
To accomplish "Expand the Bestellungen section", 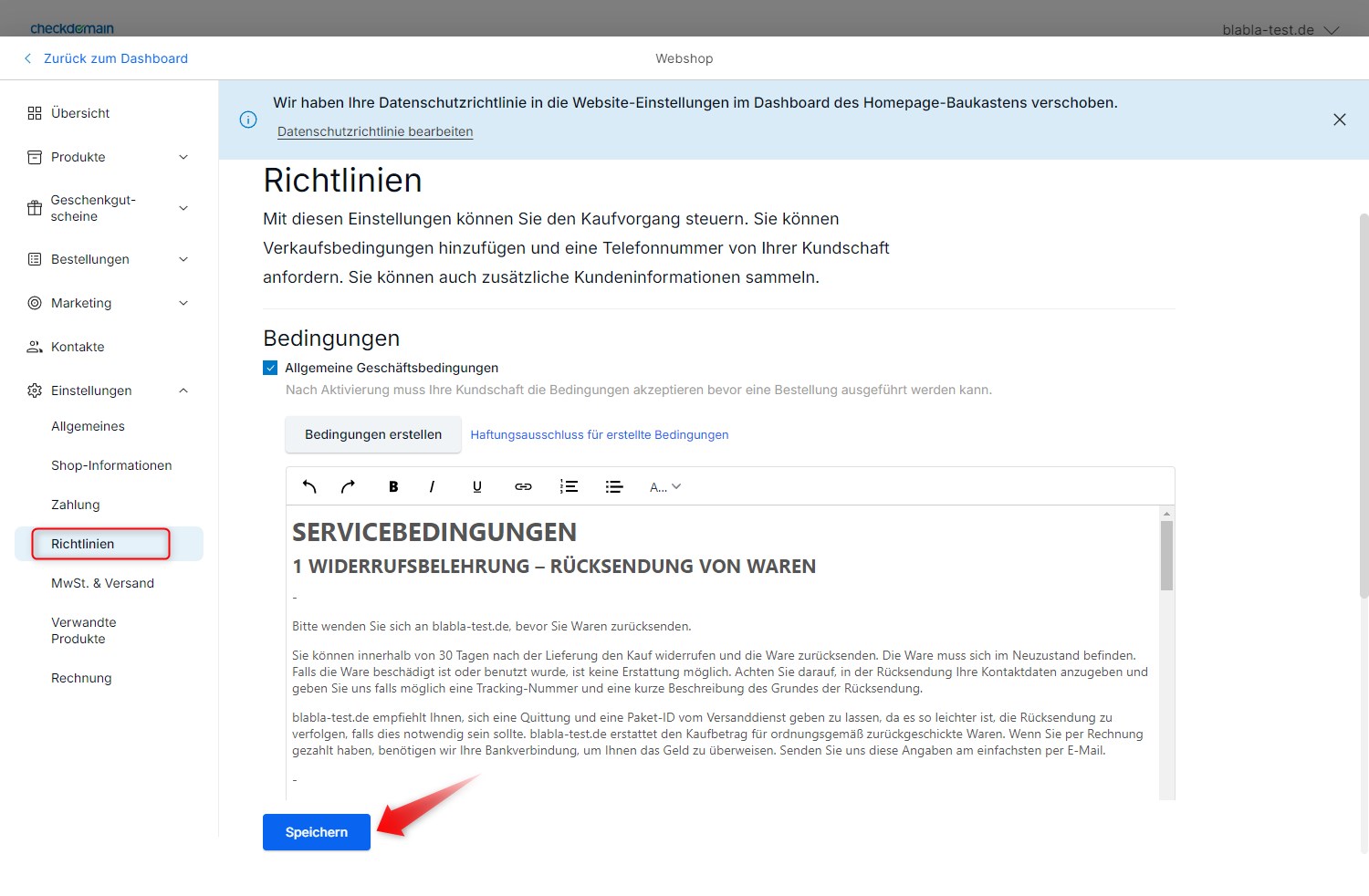I will (182, 258).
